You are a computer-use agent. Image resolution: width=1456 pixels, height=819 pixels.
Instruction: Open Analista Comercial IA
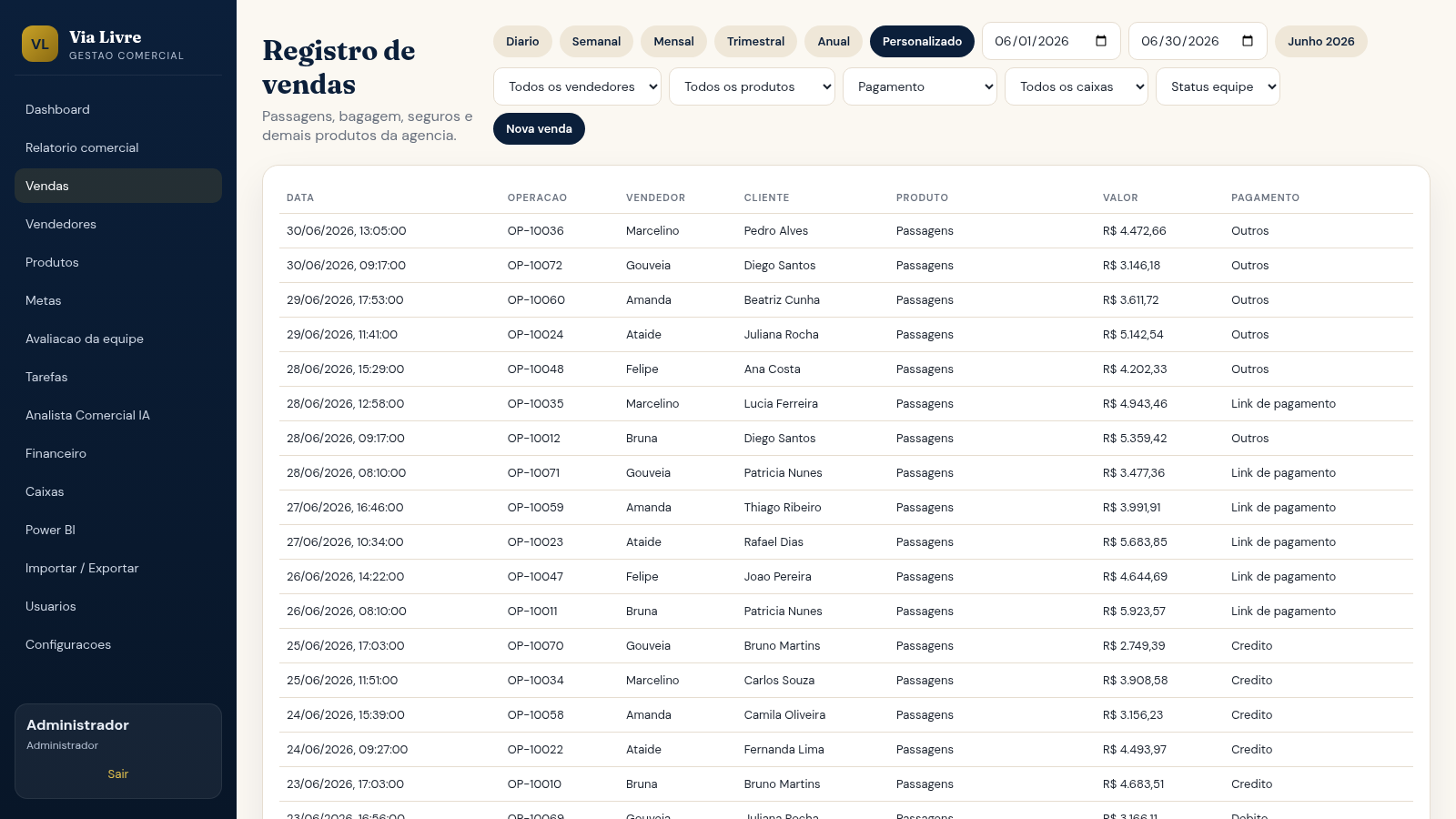(x=118, y=415)
